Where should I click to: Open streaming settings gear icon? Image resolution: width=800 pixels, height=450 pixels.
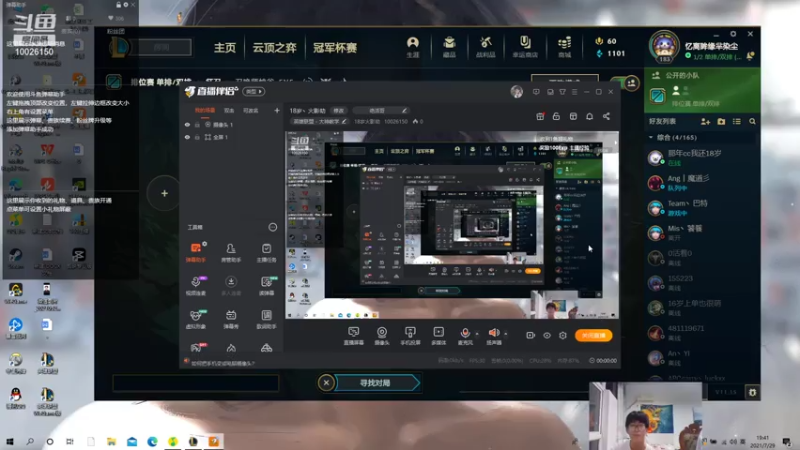563,335
